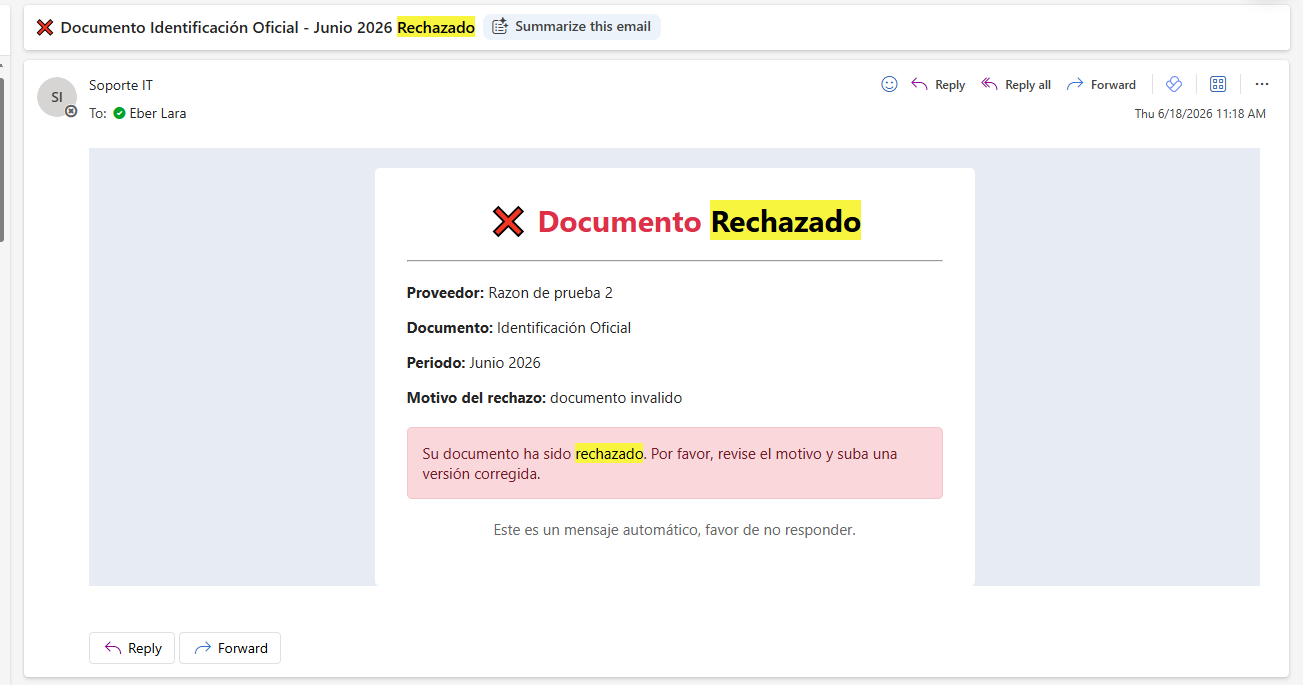Click the SI sender avatar
This screenshot has width=1303, height=685.
pyautogui.click(x=57, y=97)
